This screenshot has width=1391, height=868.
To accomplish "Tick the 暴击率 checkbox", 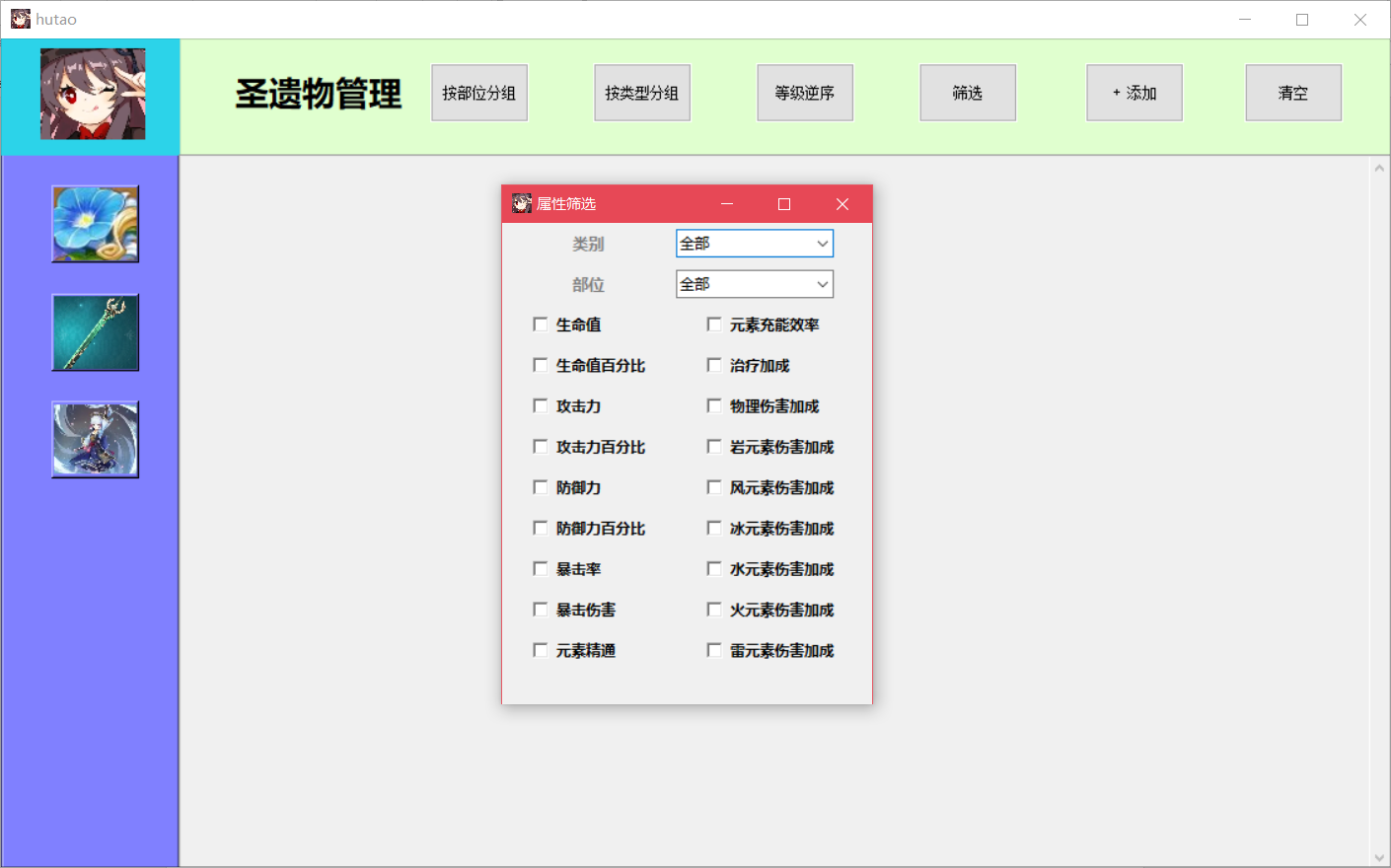I will coord(540,568).
